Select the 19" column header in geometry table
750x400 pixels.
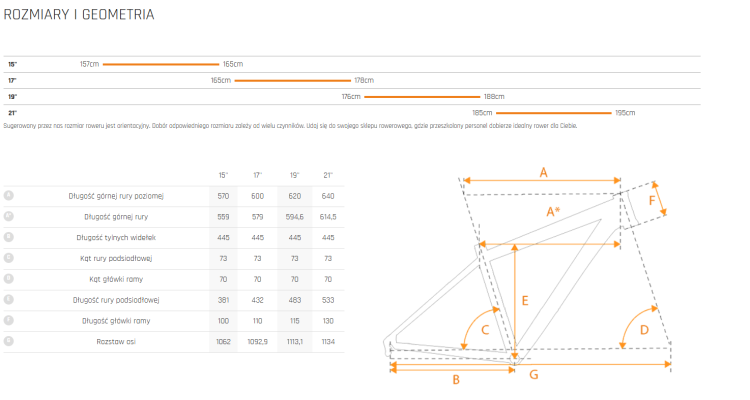pos(295,175)
